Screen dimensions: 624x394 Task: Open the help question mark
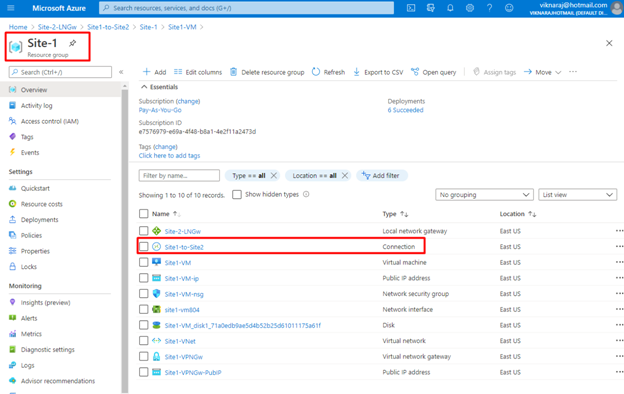tap(489, 8)
